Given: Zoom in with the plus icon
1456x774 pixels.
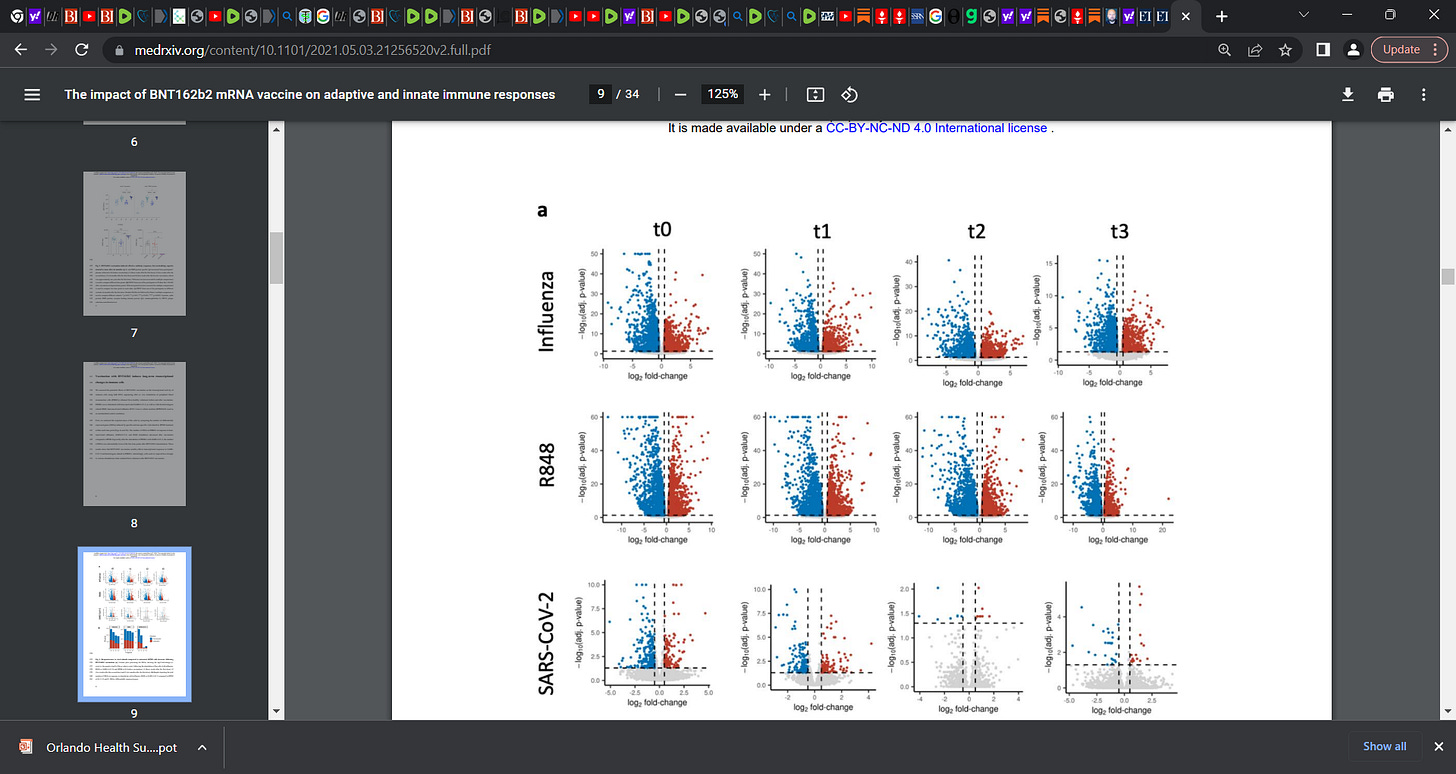Looking at the screenshot, I should point(765,94).
